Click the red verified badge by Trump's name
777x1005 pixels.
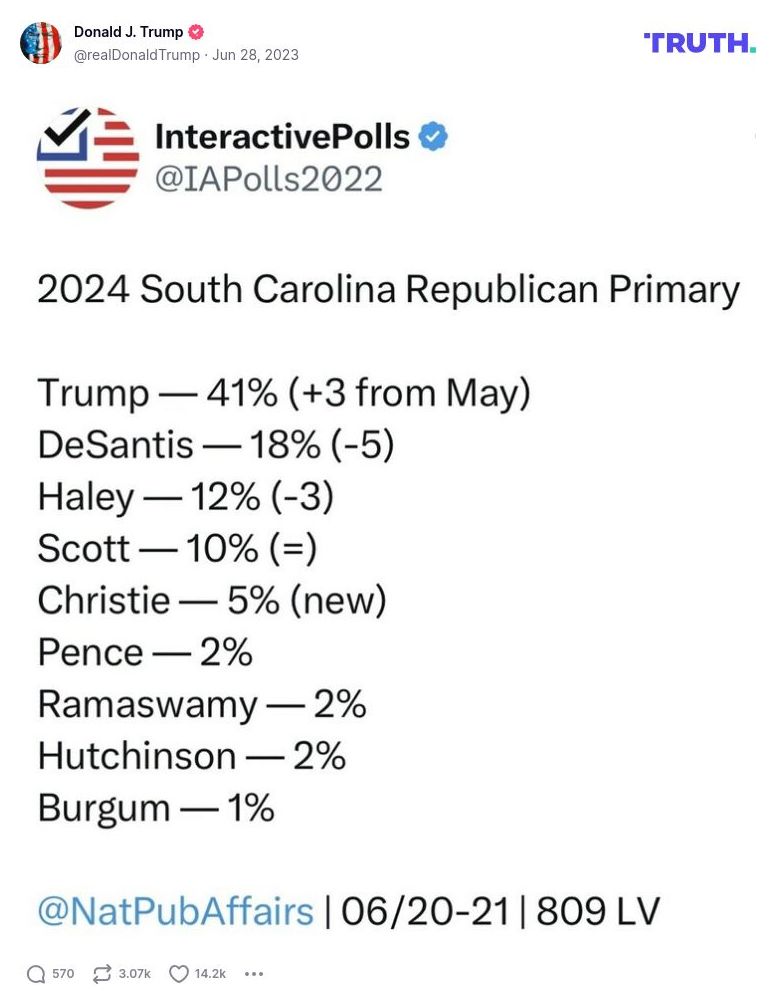(x=197, y=32)
